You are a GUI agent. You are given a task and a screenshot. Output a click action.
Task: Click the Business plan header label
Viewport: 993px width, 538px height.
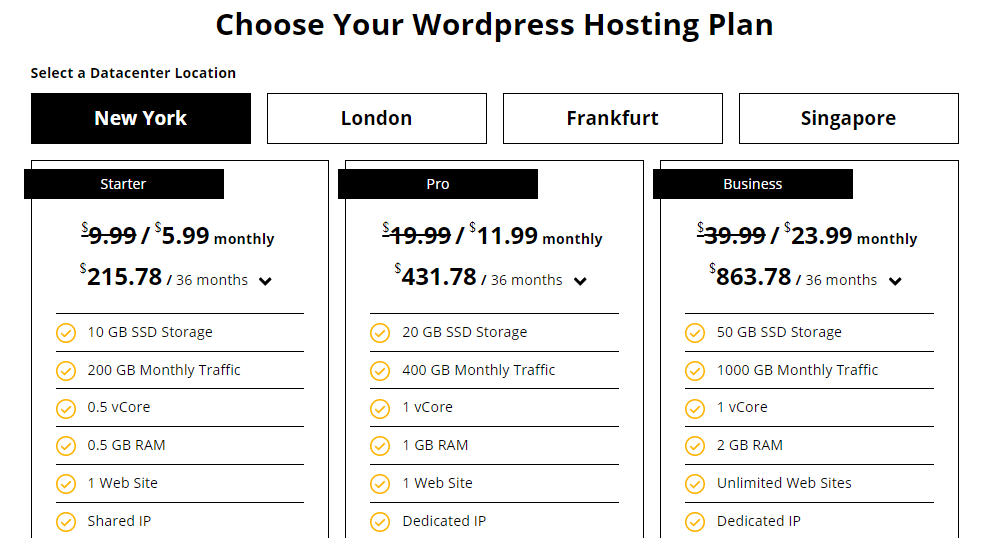pos(753,184)
